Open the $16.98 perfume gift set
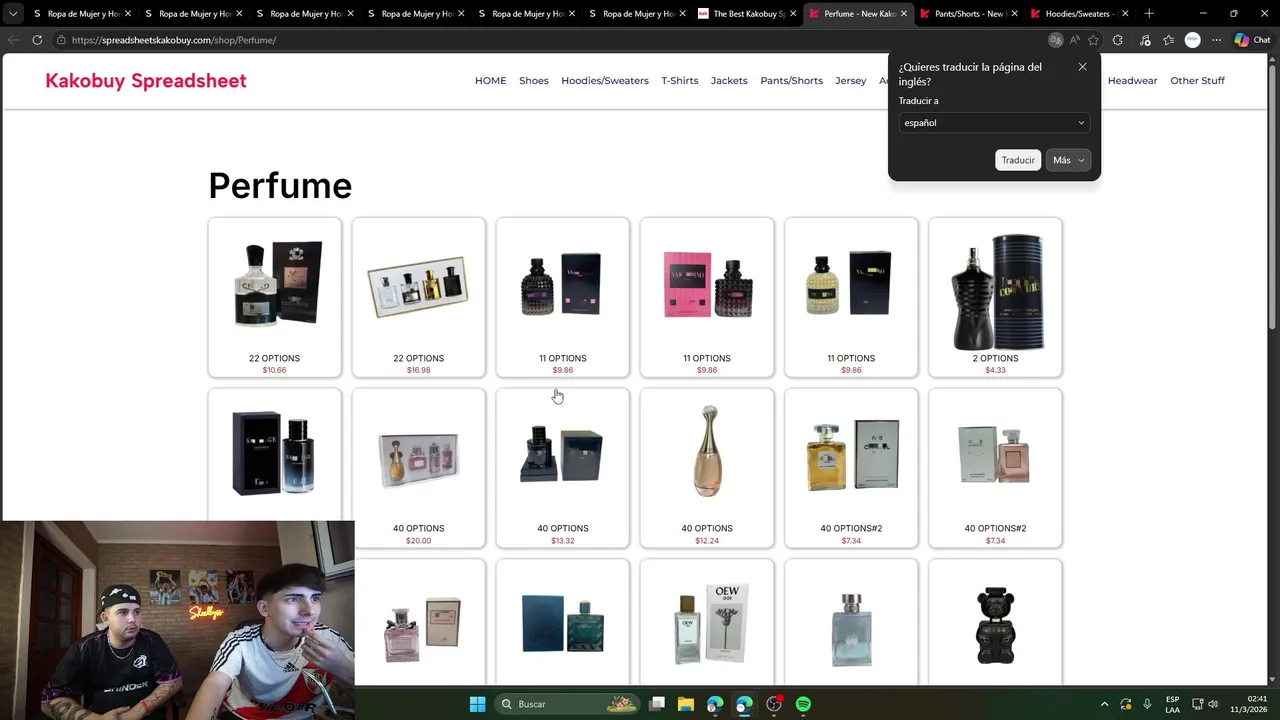Image resolution: width=1280 pixels, height=720 pixels. click(418, 297)
